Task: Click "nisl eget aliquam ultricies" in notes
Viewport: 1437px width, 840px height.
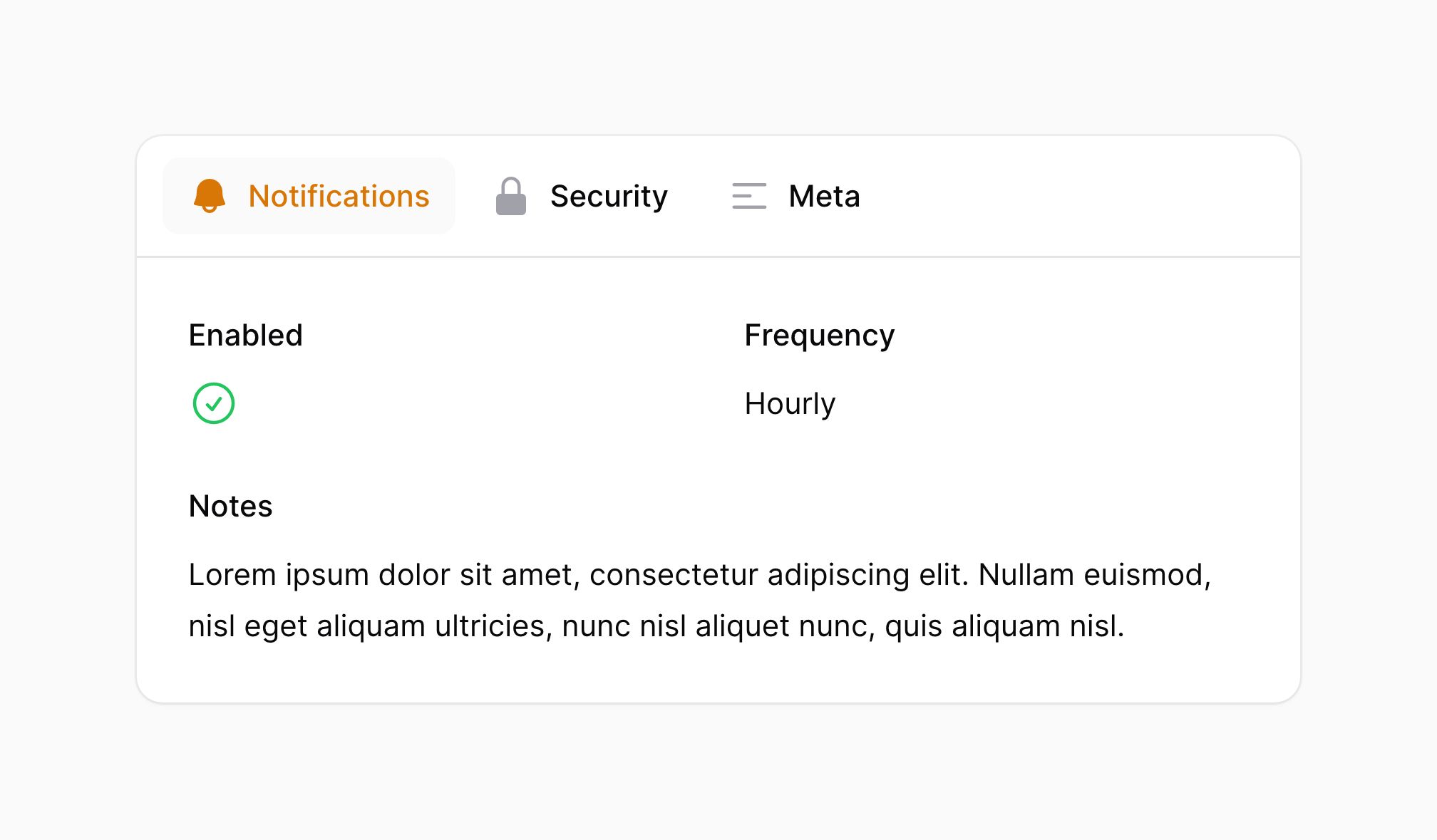Action: [x=371, y=627]
